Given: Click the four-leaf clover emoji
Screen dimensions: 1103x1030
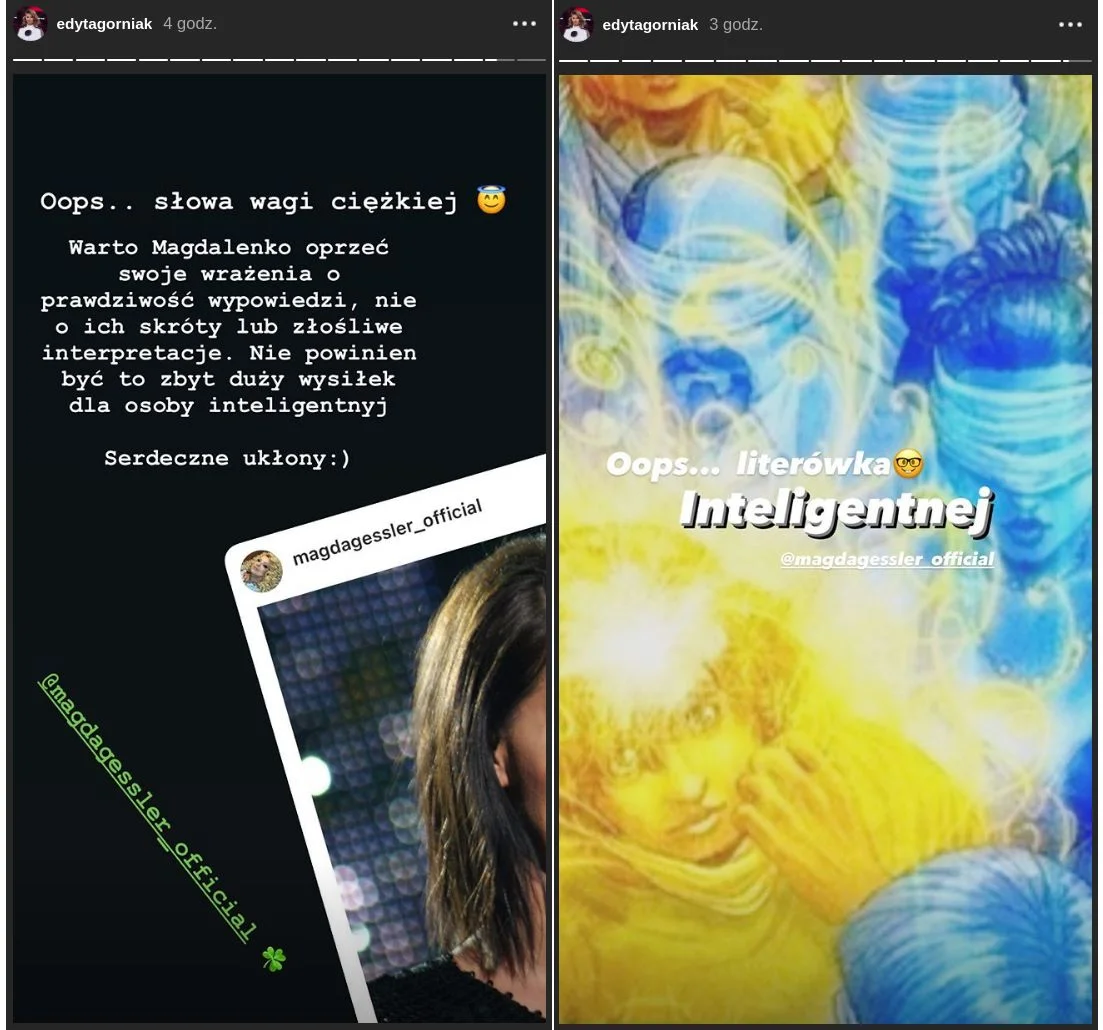Looking at the screenshot, I should 274,958.
